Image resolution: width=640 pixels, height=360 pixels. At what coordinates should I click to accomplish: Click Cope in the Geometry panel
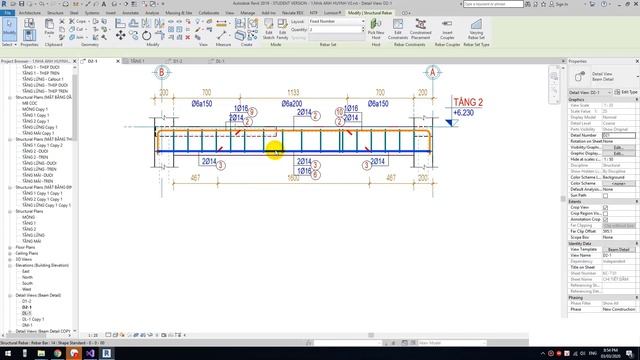coord(78,21)
